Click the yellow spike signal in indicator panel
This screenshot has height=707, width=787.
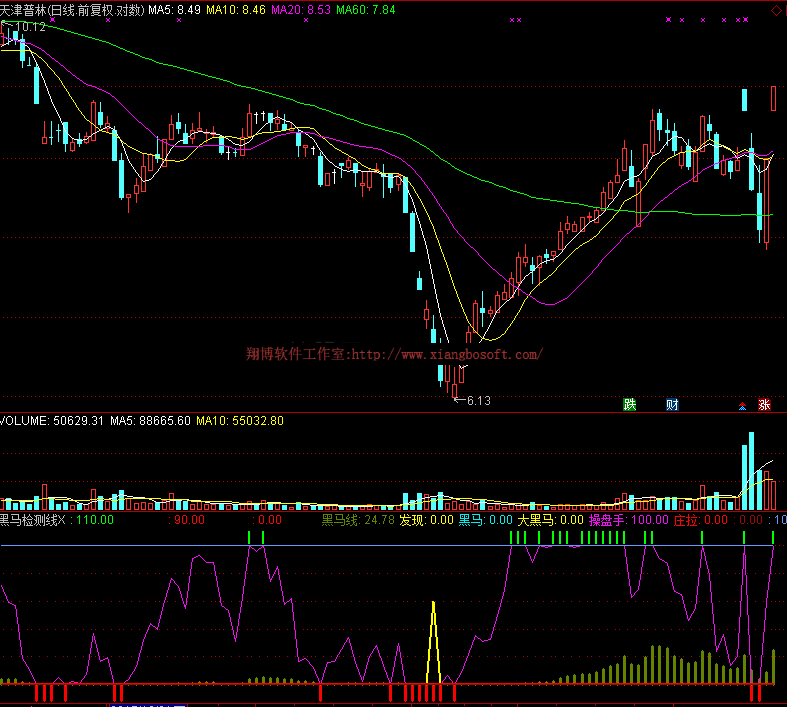click(433, 640)
